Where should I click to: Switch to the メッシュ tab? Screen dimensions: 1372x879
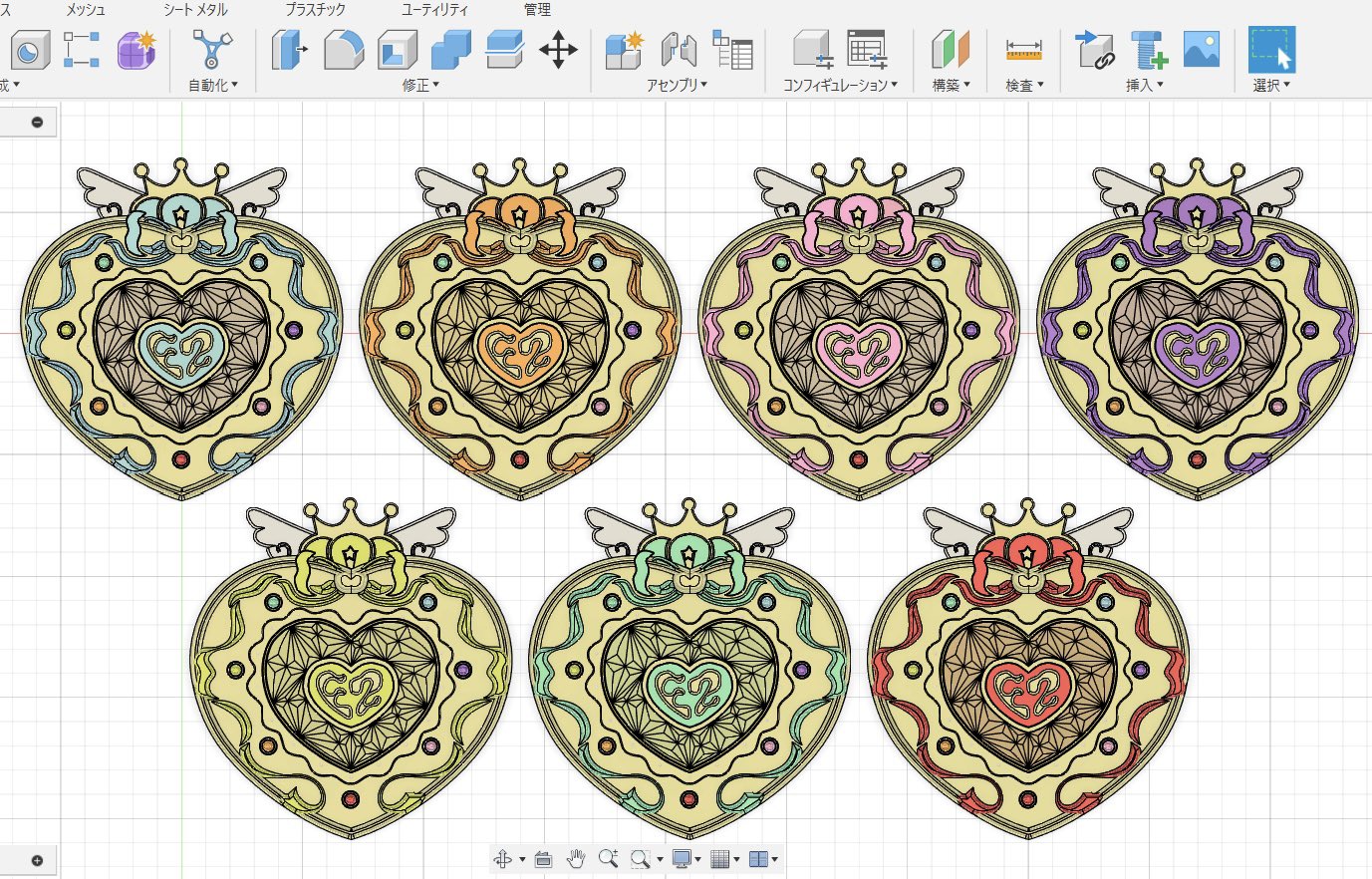(x=85, y=9)
